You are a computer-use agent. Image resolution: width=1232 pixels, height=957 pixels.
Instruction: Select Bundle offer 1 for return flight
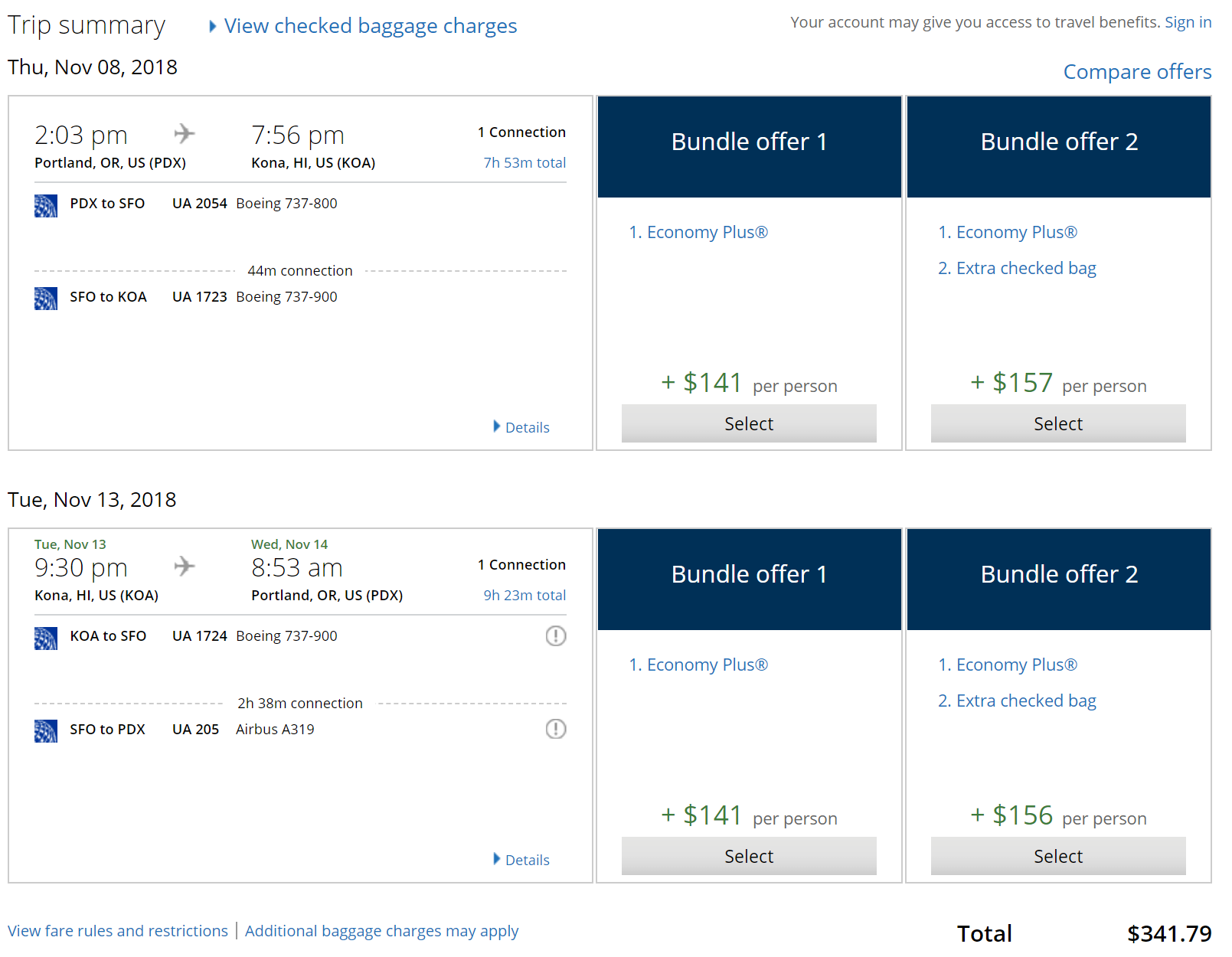click(749, 856)
